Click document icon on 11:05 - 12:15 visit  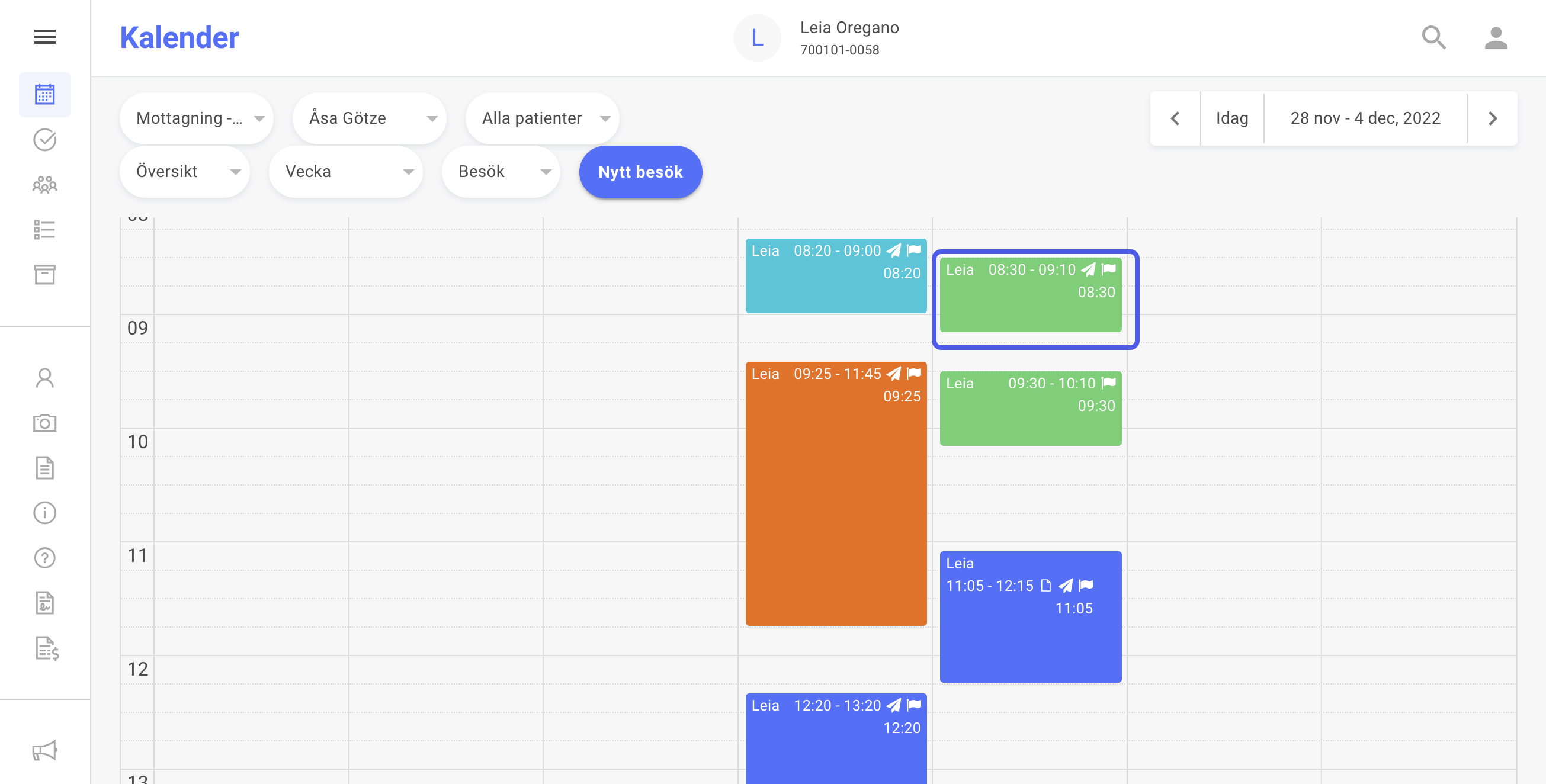1045,586
